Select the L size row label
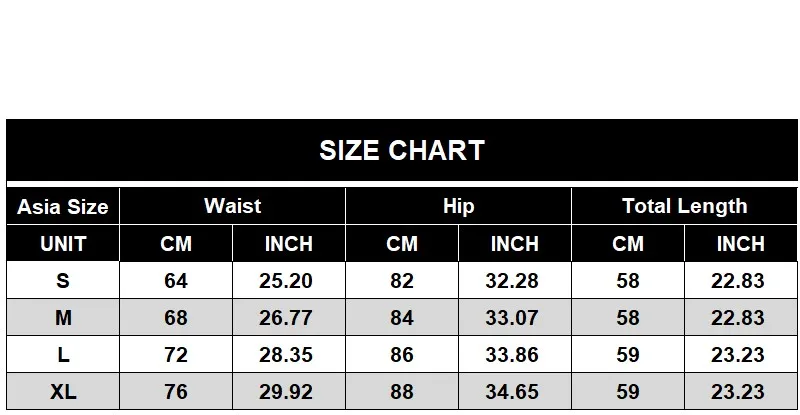Viewport: 800px width, 415px height. (x=63, y=354)
